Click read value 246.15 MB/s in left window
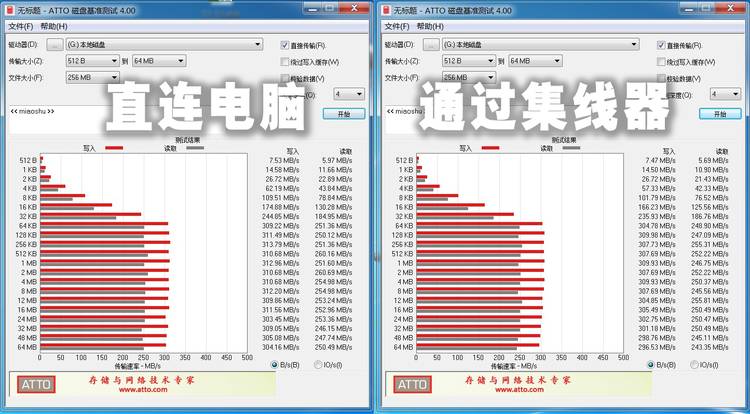This screenshot has width=750, height=414. click(333, 328)
